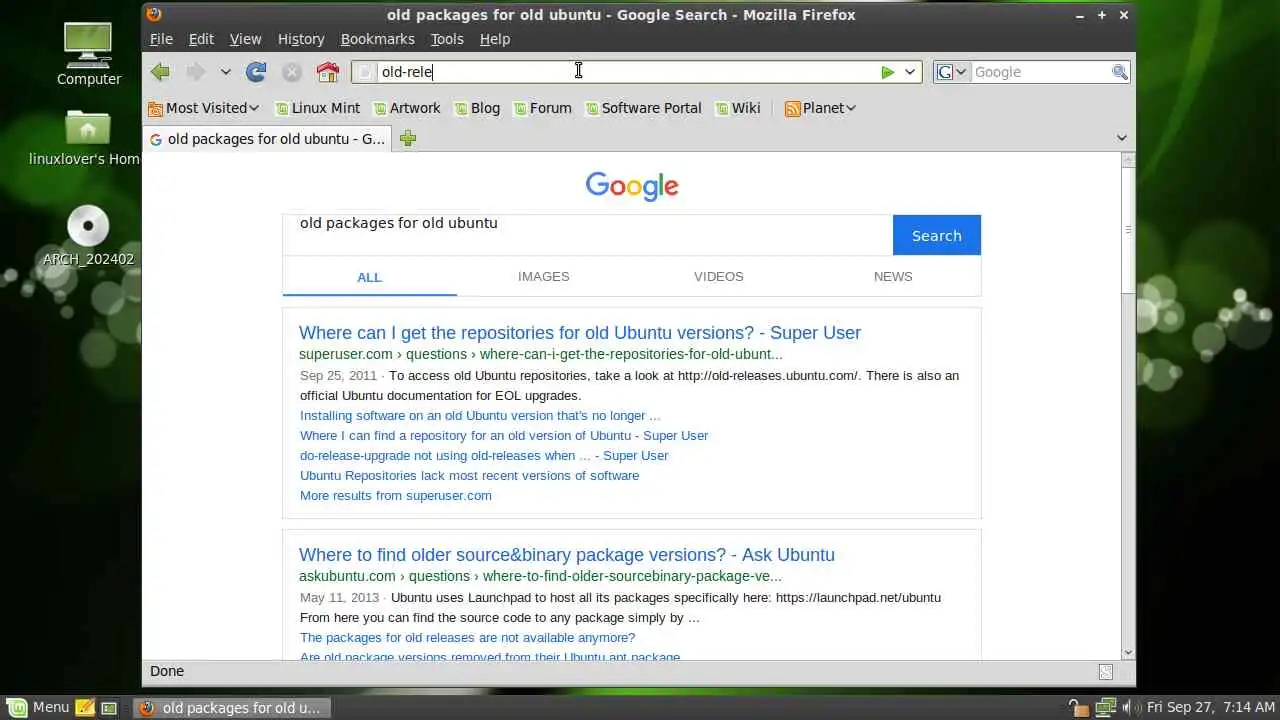Open the ARCH_202402 disc icon
Viewport: 1280px width, 720px height.
tap(88, 236)
